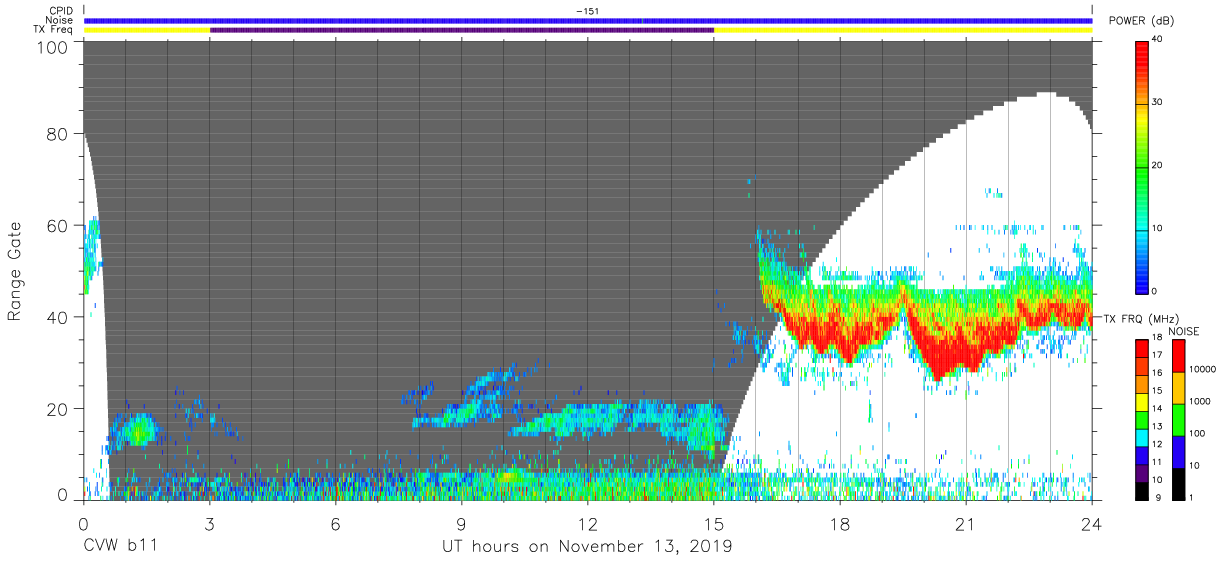Click the '10000' label on NOISE scale
The image size is (1228, 567).
point(1203,370)
